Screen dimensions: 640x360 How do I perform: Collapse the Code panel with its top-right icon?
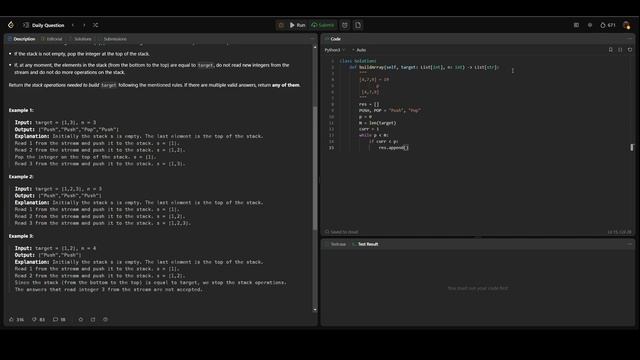[x=630, y=39]
